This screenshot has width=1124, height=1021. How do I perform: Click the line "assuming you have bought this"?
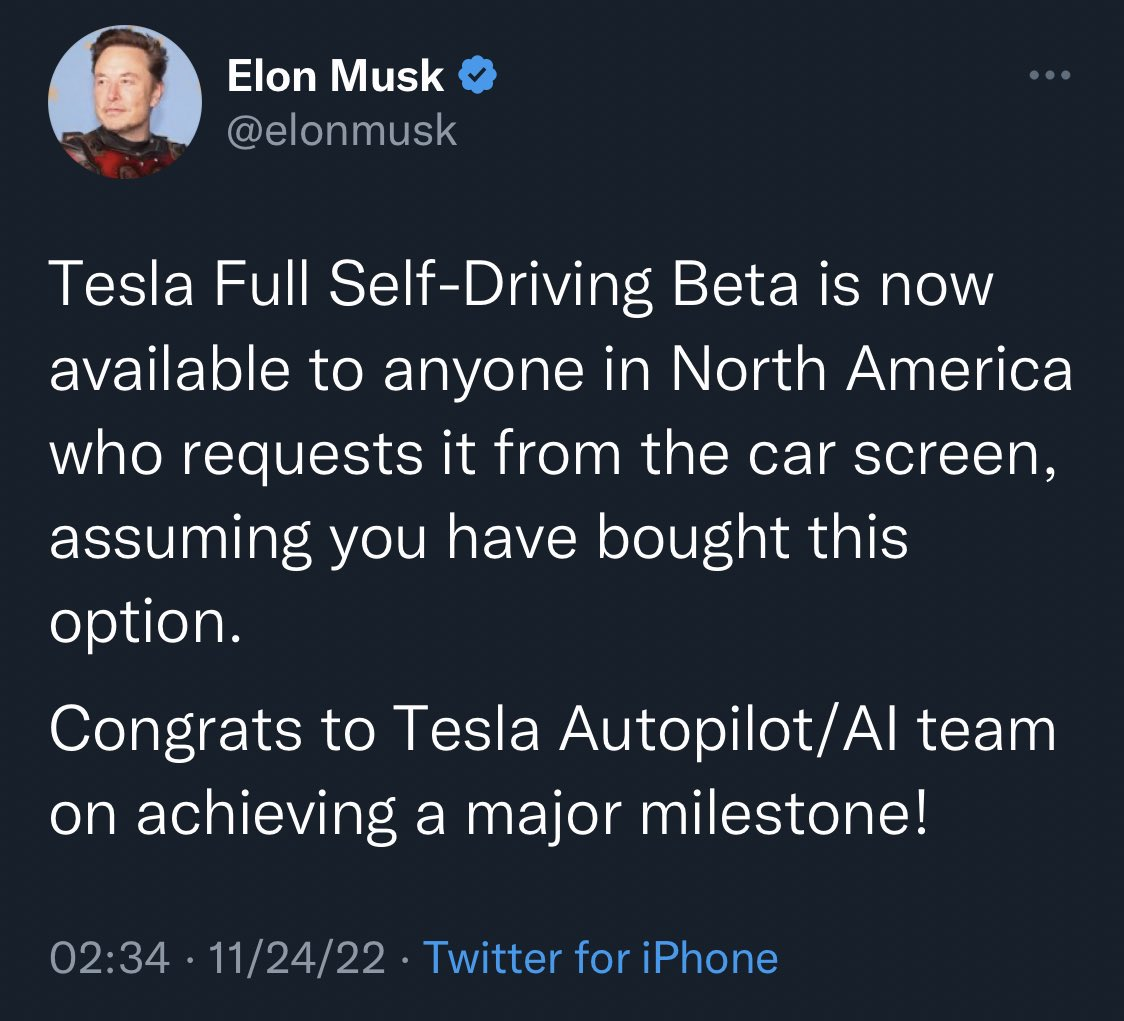(479, 539)
